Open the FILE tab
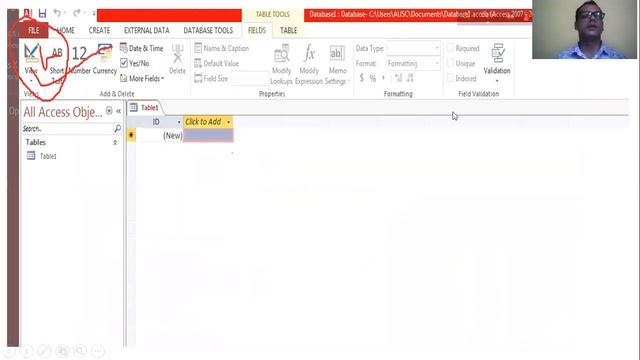640x360 pixels. tap(34, 30)
